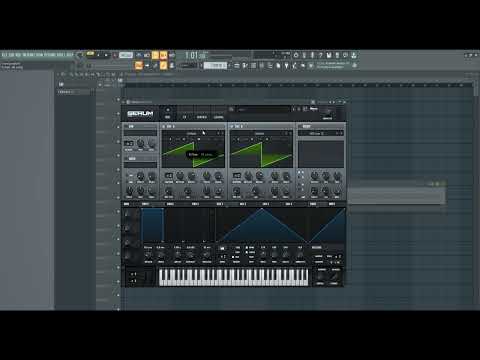This screenshot has height=360, width=480.
Task: Open the noise sample selector menu
Action: click(x=140, y=165)
